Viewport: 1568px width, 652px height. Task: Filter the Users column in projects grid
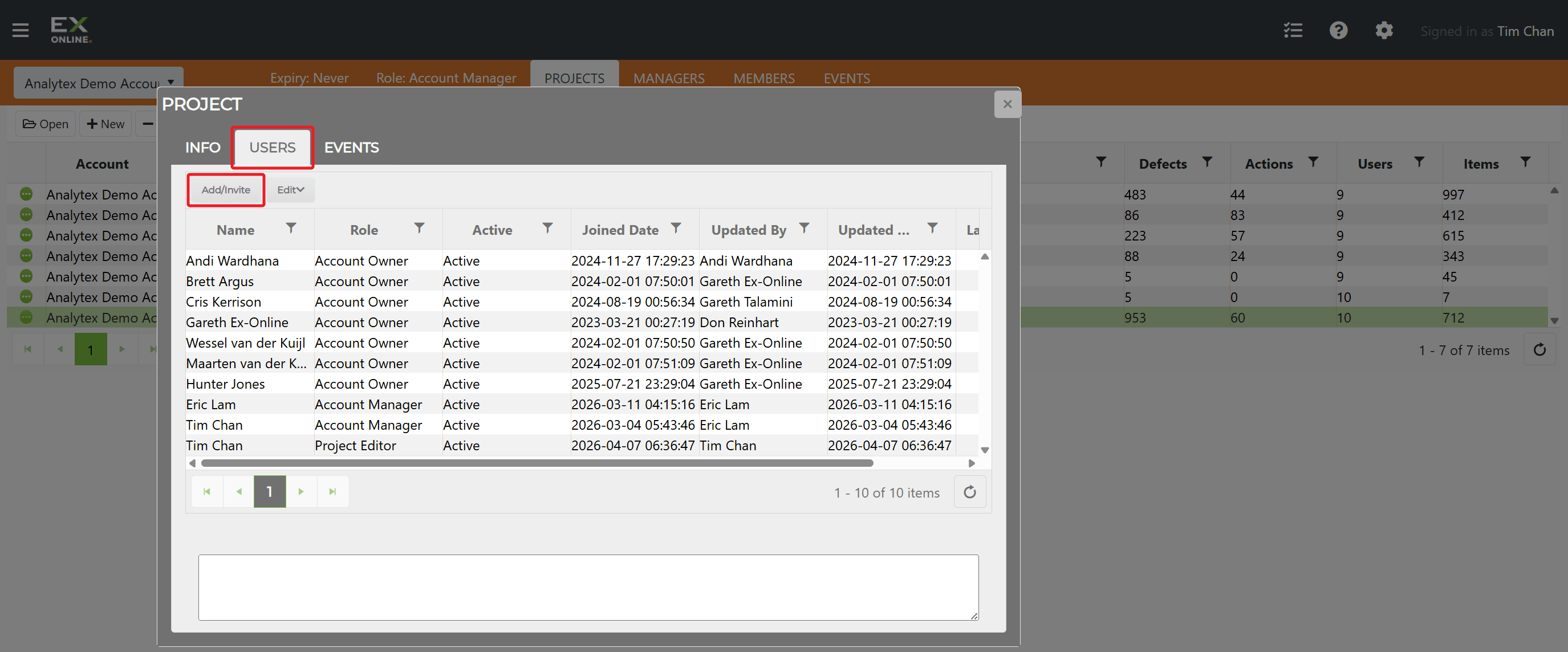tap(1419, 162)
